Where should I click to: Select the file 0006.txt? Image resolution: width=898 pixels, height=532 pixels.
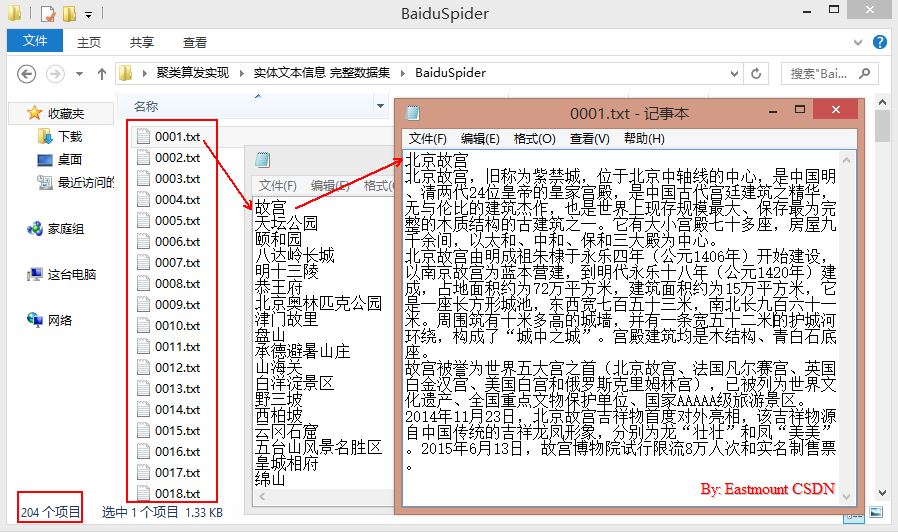[177, 242]
